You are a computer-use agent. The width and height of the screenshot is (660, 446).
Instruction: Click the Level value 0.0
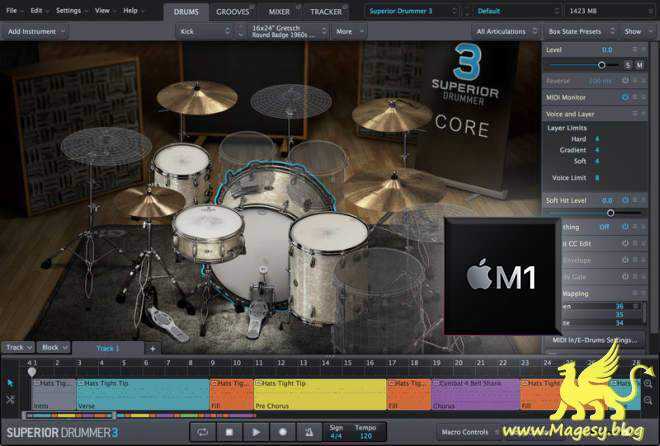click(607, 50)
